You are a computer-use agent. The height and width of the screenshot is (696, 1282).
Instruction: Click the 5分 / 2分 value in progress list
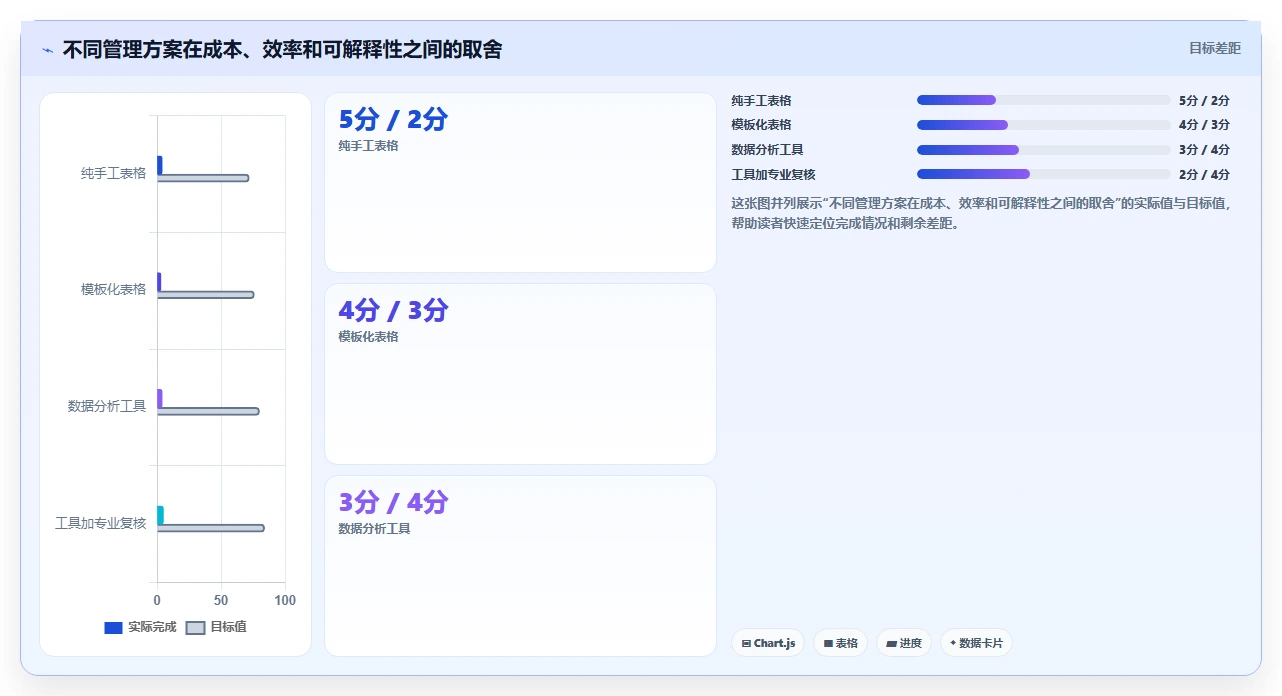click(1204, 101)
